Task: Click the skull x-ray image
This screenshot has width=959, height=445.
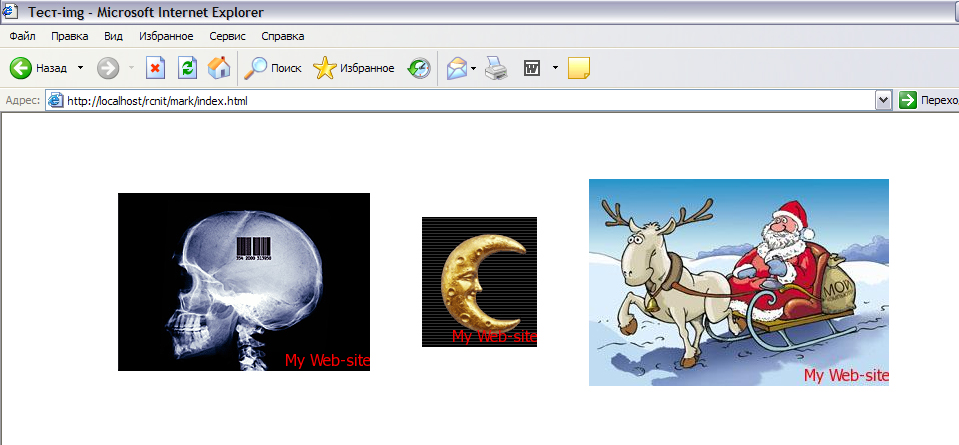Action: click(244, 282)
